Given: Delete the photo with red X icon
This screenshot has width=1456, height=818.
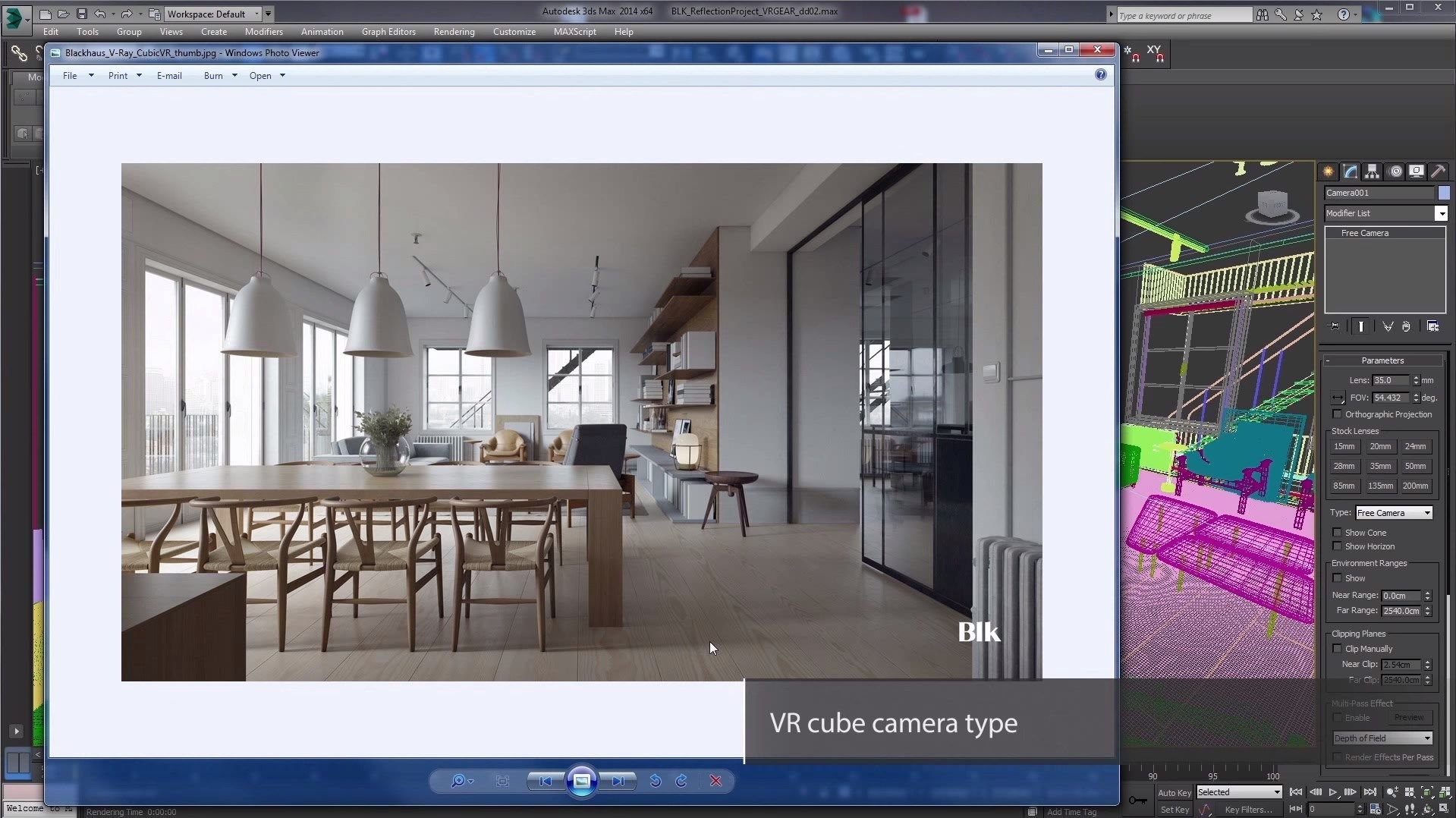Looking at the screenshot, I should coord(715,781).
